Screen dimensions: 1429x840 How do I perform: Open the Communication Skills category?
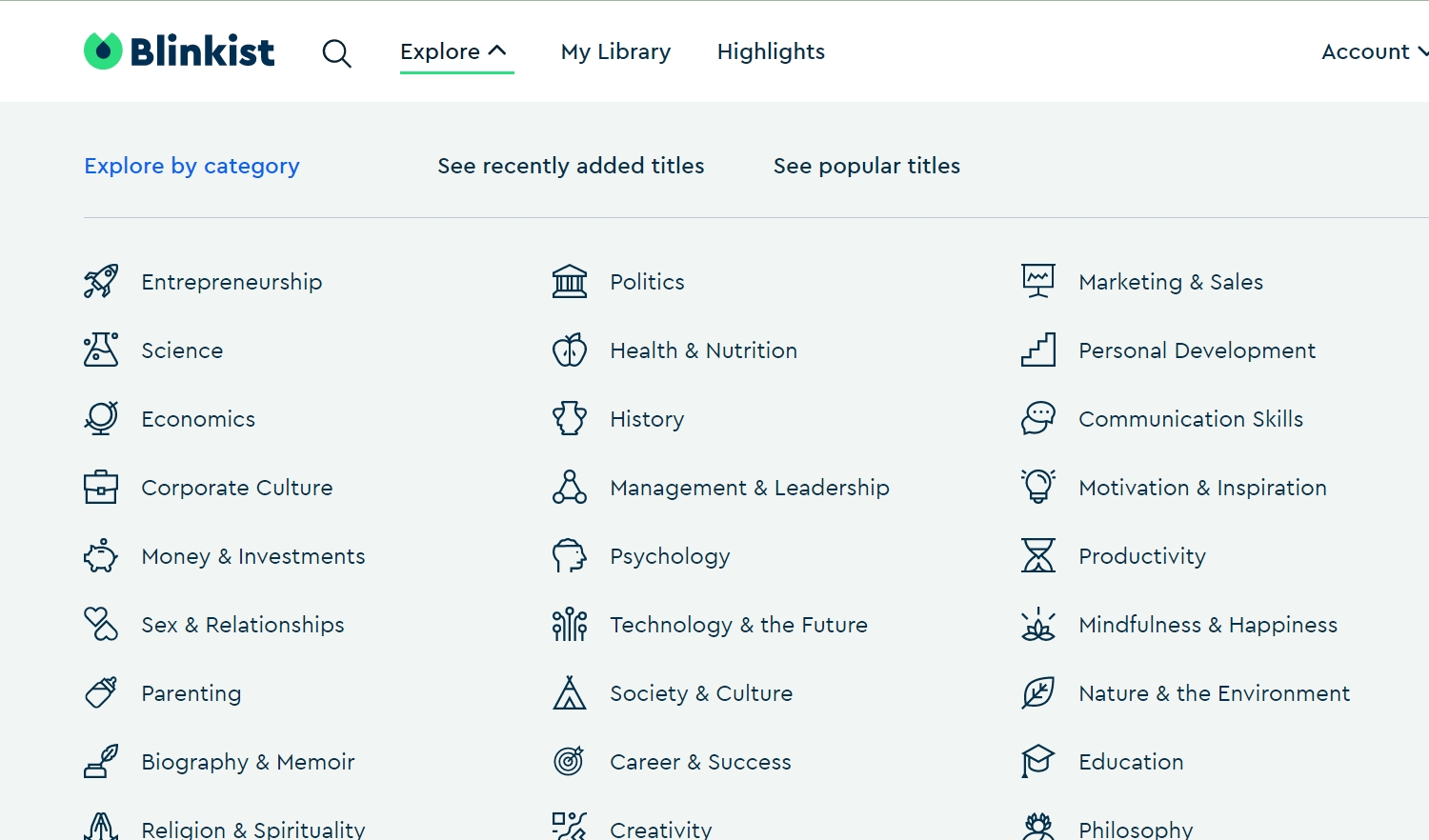point(1191,419)
